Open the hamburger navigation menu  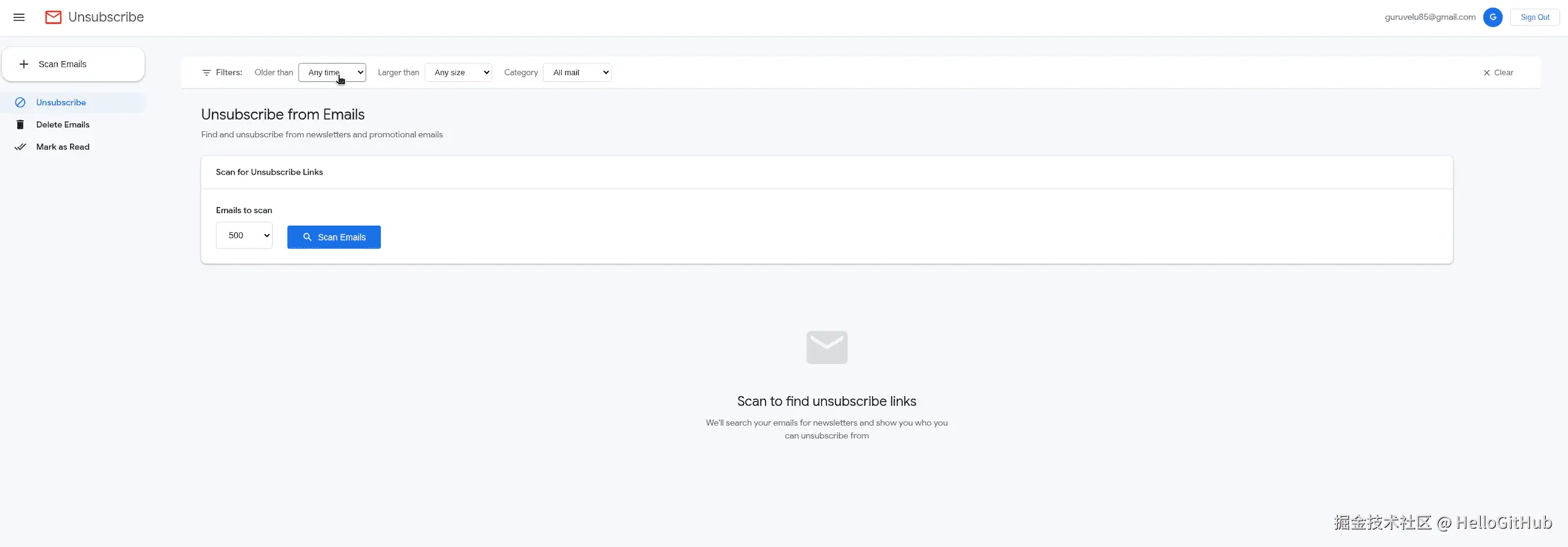pyautogui.click(x=19, y=17)
